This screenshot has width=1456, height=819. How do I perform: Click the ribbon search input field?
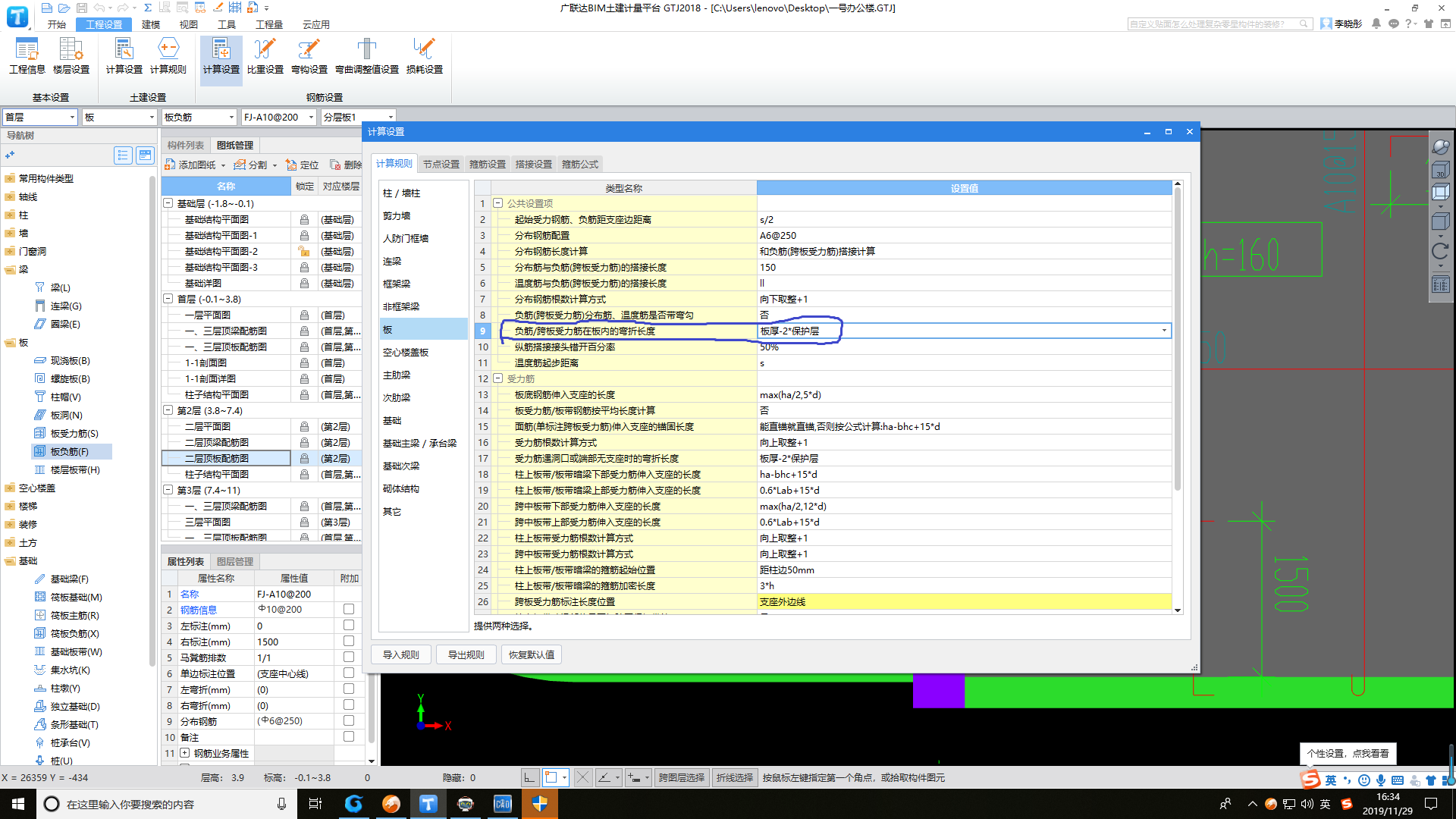click(x=1219, y=24)
